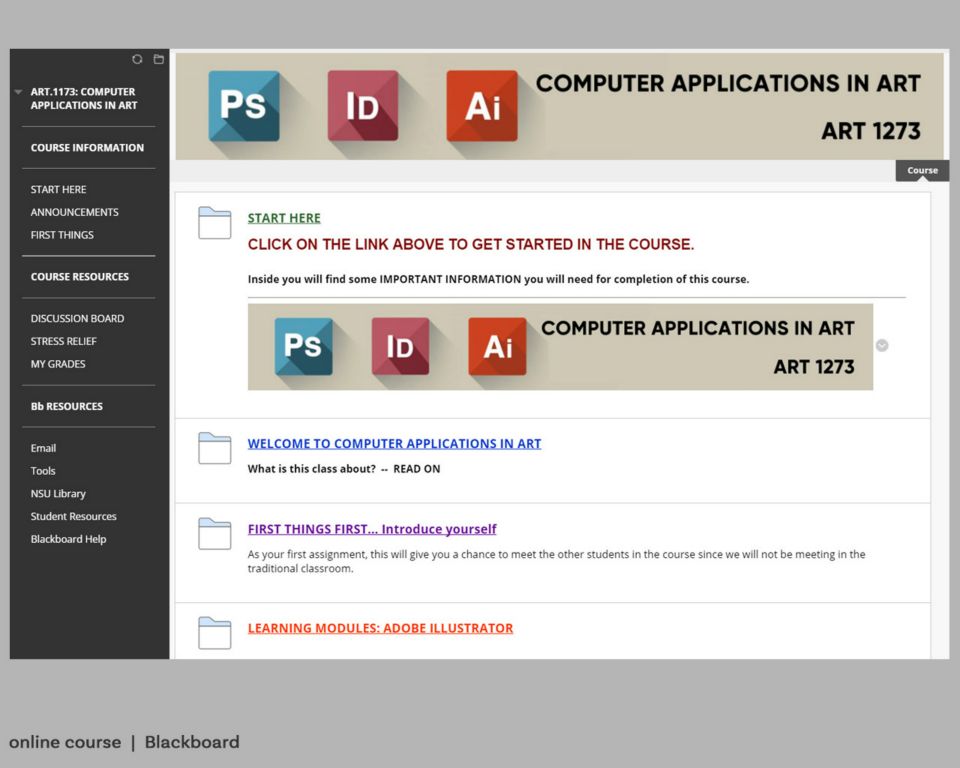
Task: Open Tools in the sidebar
Action: pyautogui.click(x=43, y=470)
